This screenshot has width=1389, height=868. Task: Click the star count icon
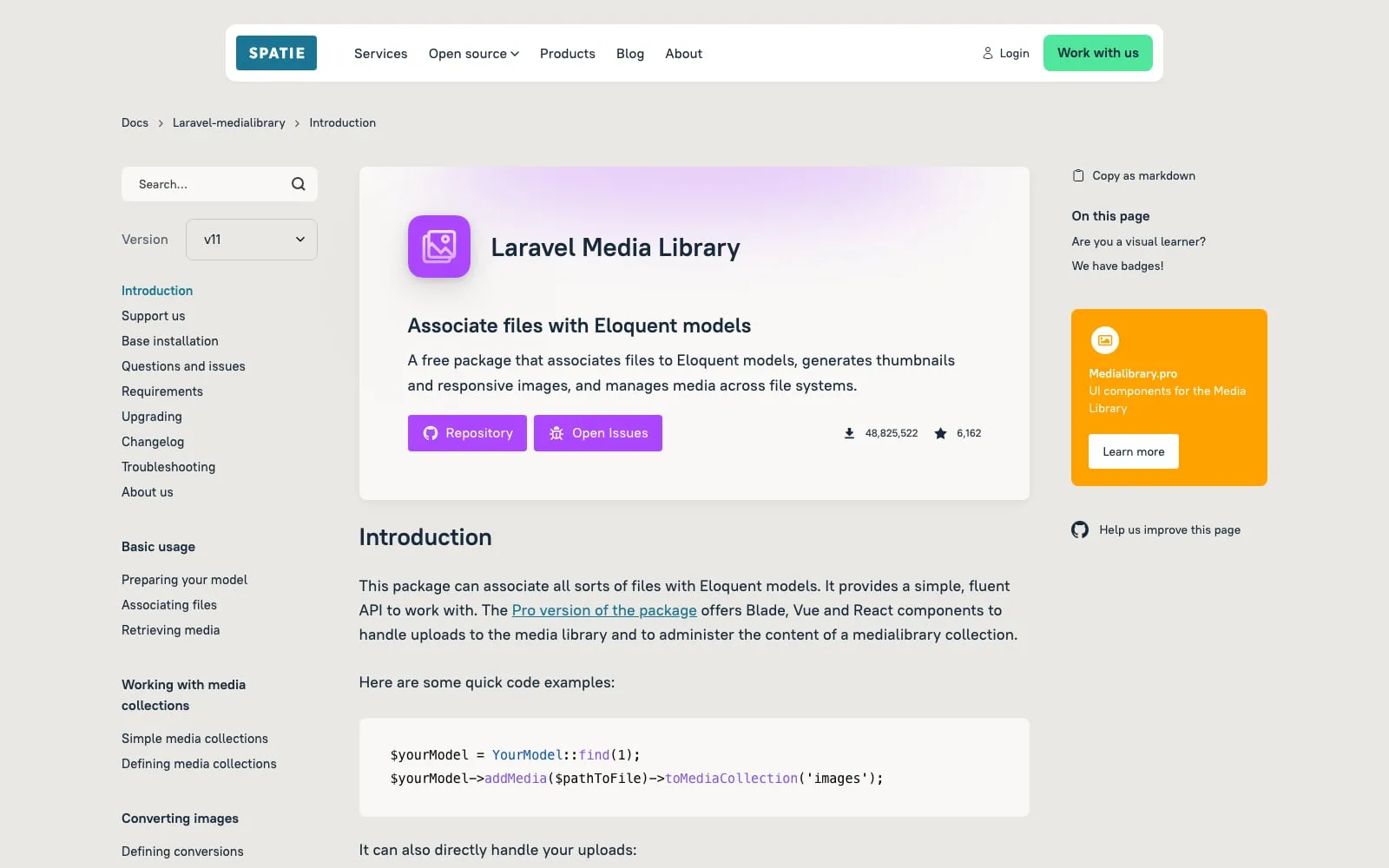[940, 433]
